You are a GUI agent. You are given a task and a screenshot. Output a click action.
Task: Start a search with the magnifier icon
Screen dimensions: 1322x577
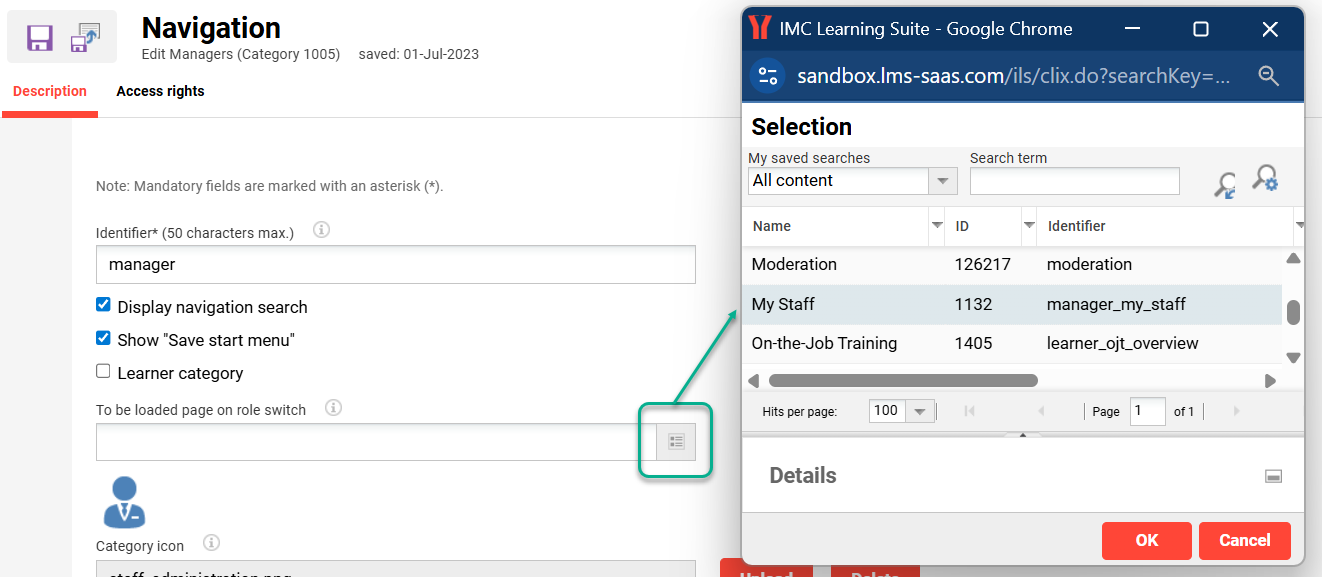1225,181
